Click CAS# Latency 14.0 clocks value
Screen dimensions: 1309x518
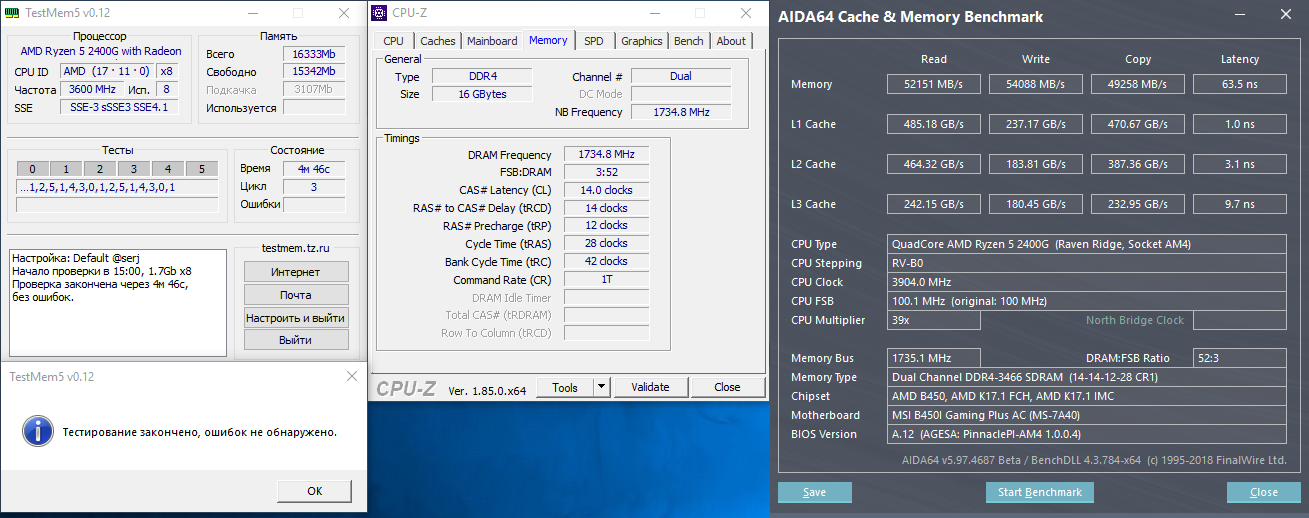pyautogui.click(x=607, y=190)
